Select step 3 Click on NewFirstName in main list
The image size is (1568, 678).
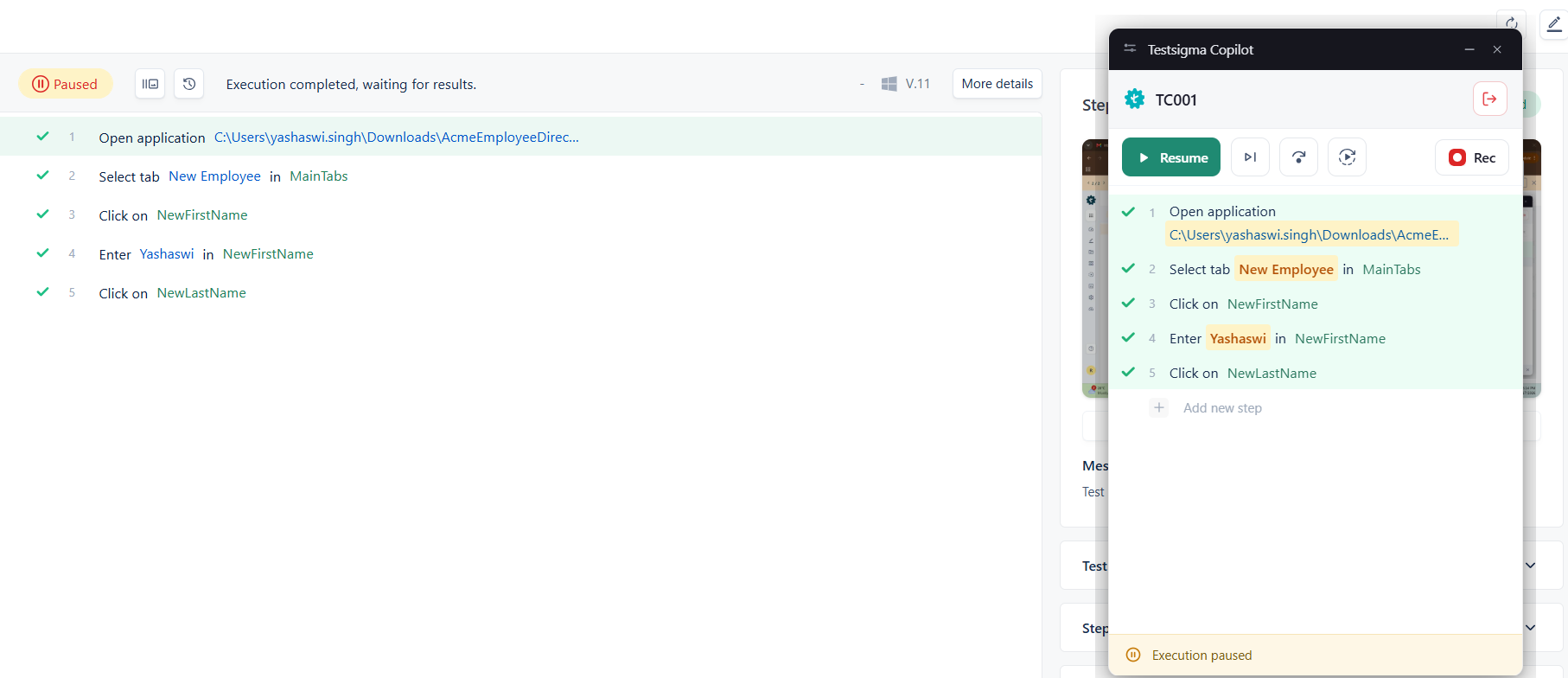520,215
